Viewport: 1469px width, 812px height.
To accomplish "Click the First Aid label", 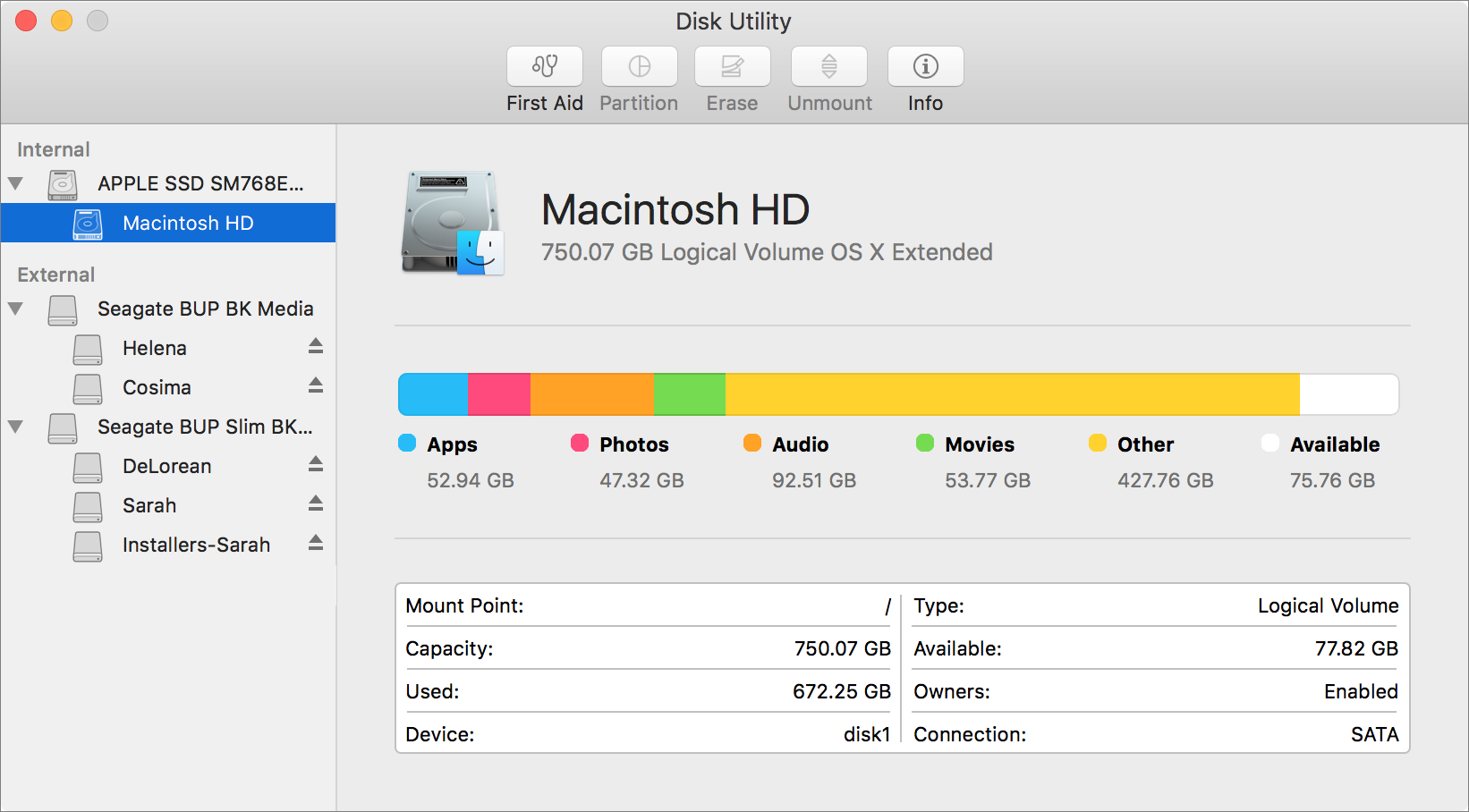I will pyautogui.click(x=545, y=103).
